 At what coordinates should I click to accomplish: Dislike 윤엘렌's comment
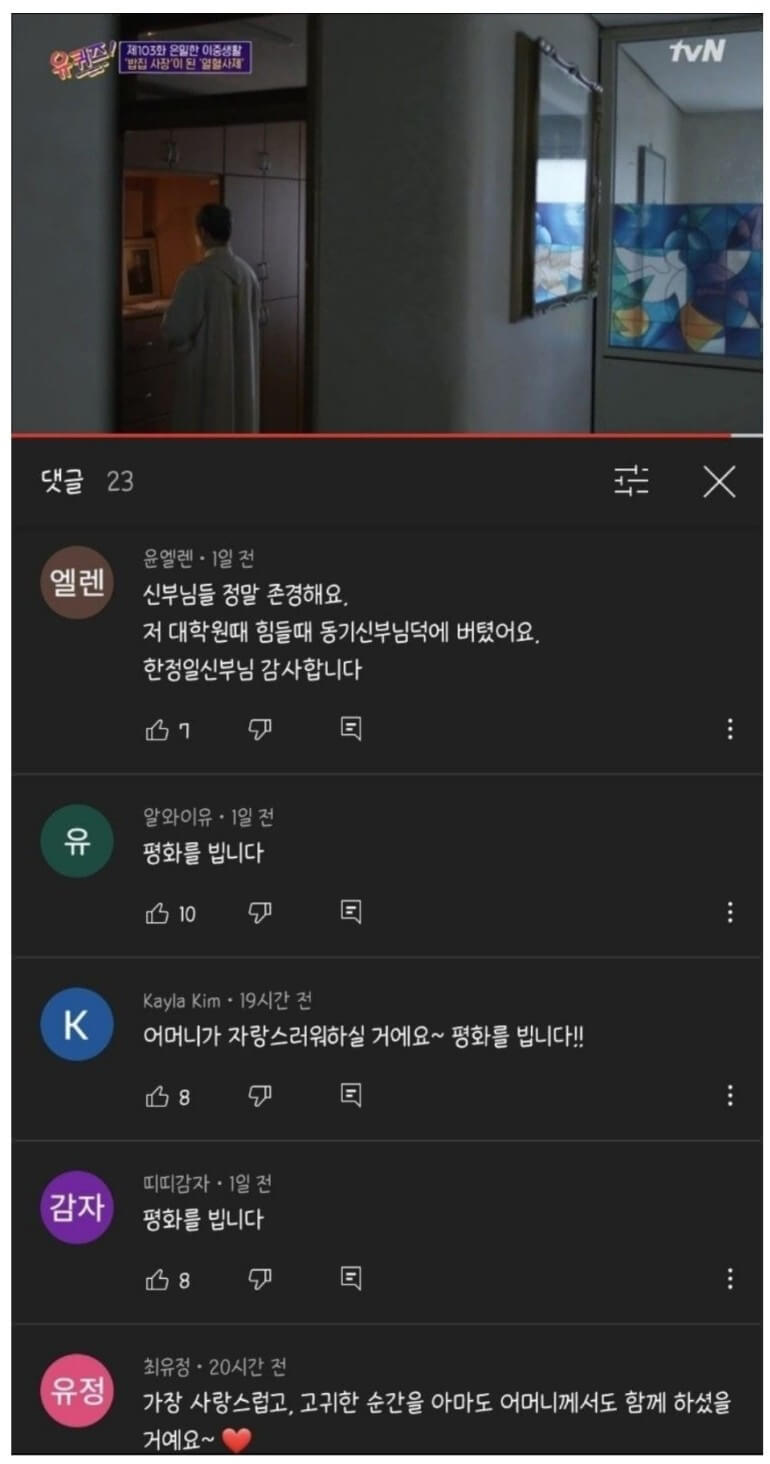260,730
